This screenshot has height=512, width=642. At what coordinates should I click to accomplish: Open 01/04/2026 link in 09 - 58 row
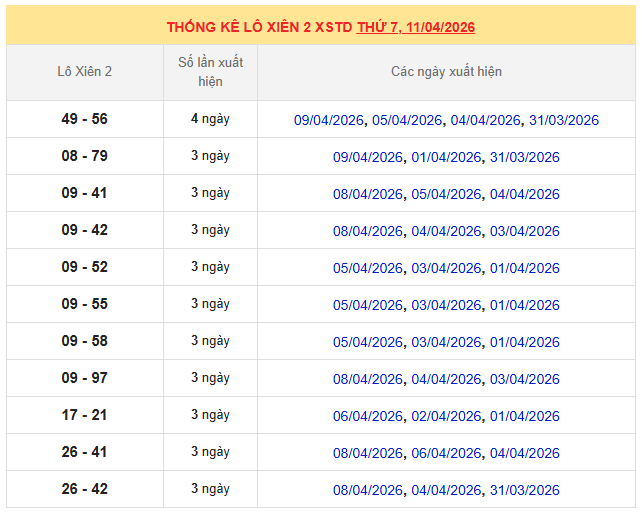[x=525, y=342]
